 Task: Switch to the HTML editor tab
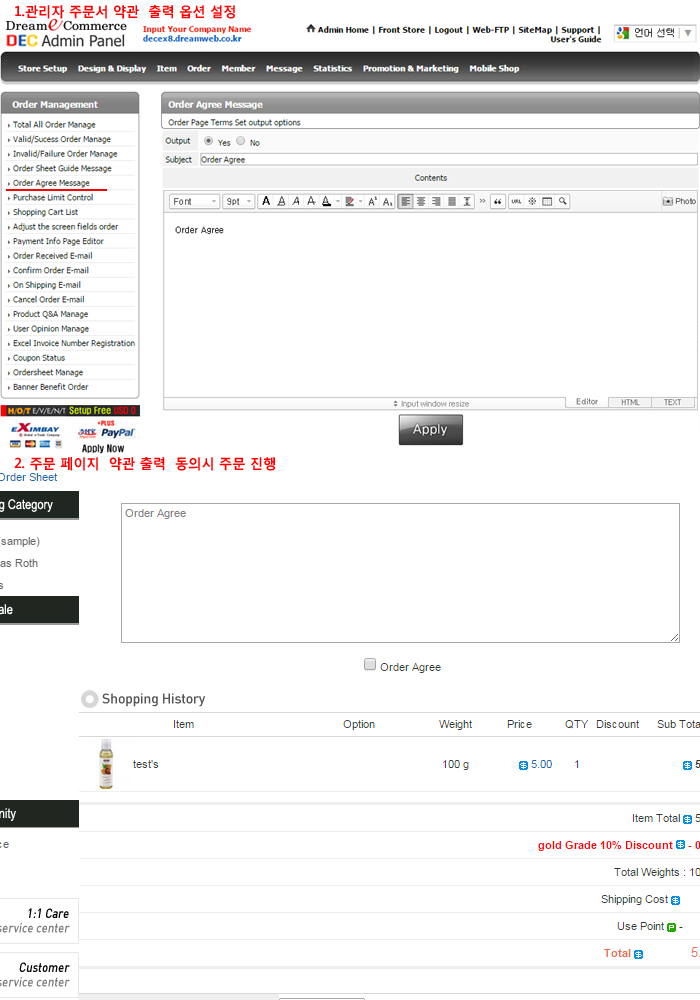coord(630,402)
